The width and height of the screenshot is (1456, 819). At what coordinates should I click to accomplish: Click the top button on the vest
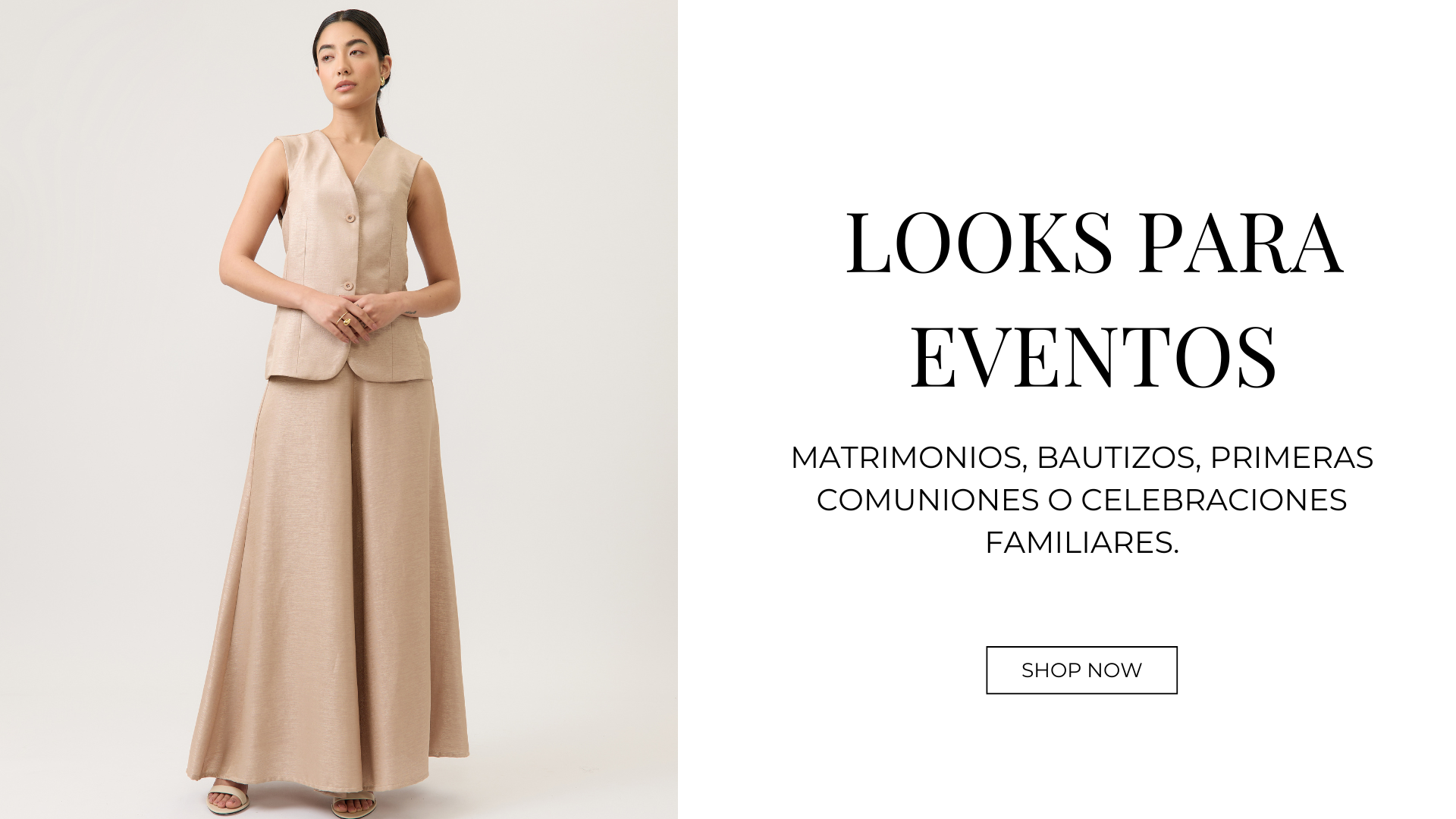[350, 218]
